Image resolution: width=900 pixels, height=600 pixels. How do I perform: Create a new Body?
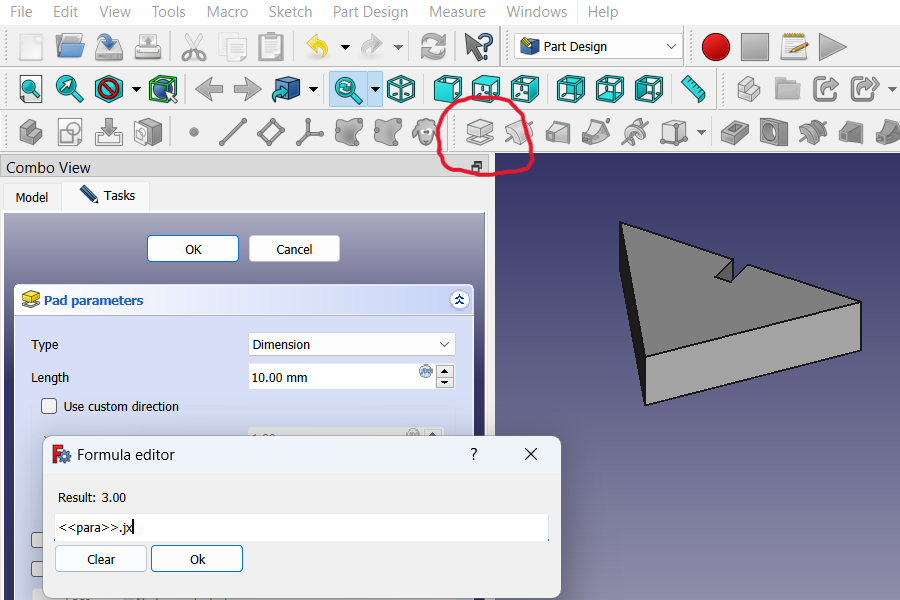(x=29, y=131)
